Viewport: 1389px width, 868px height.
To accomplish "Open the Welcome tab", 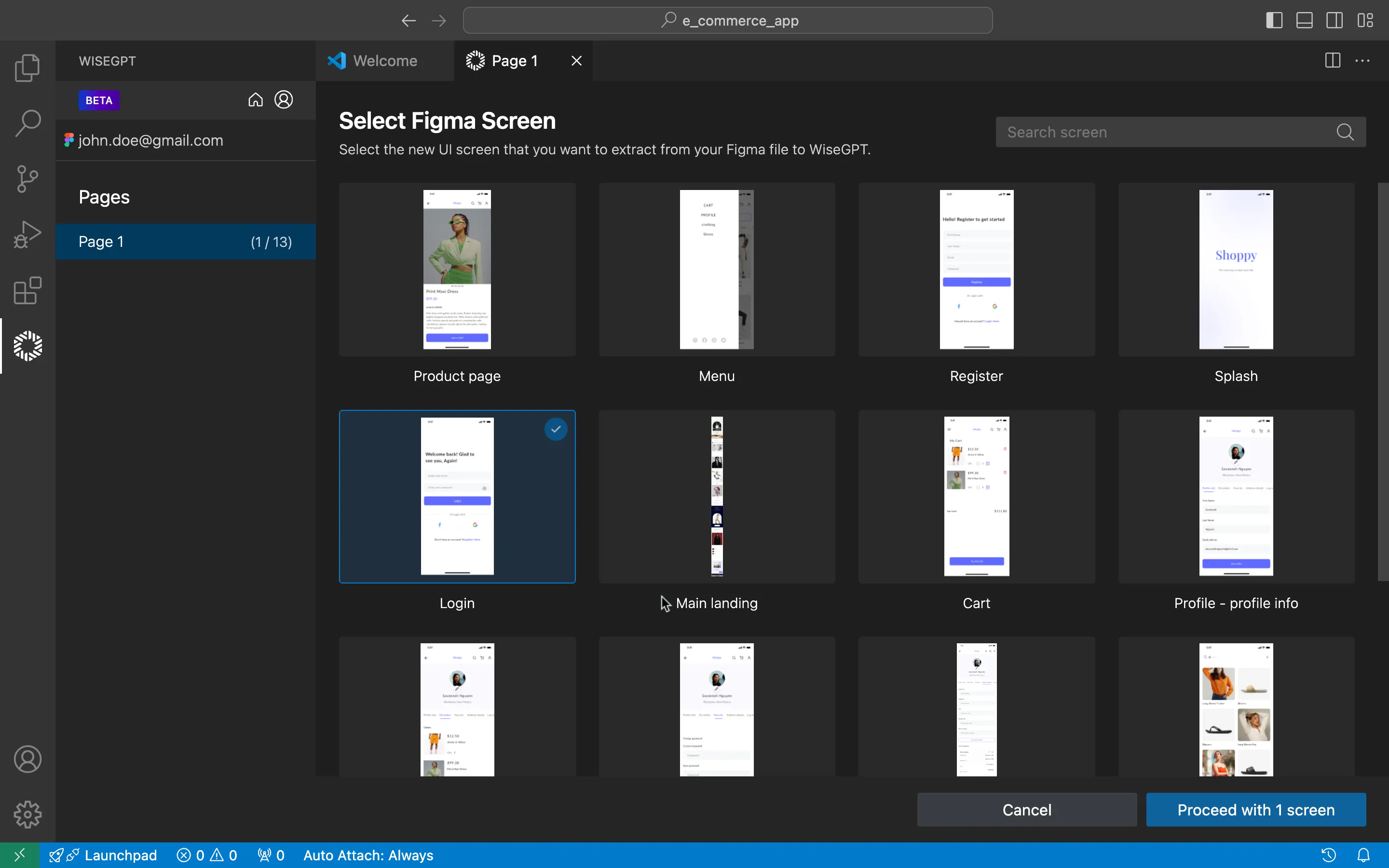I will pyautogui.click(x=385, y=60).
